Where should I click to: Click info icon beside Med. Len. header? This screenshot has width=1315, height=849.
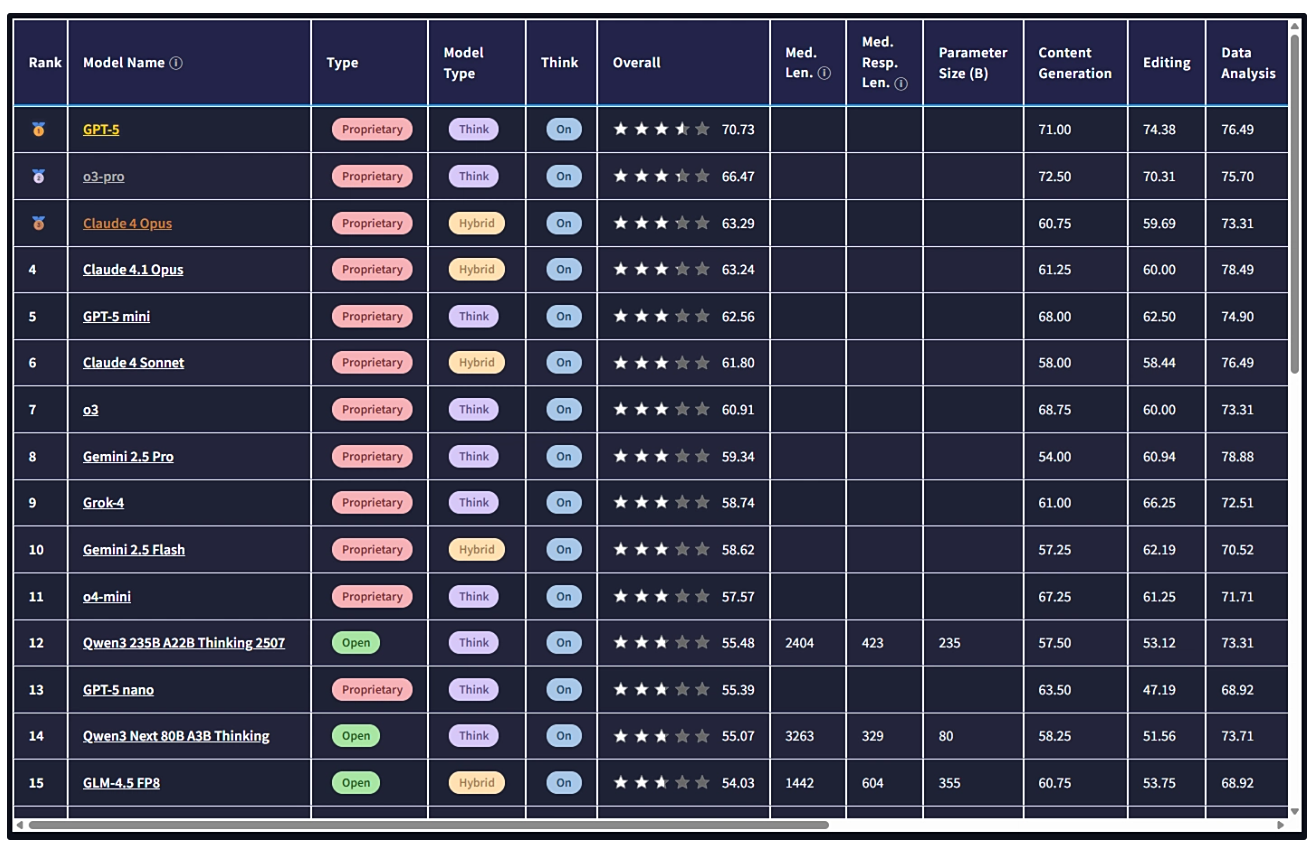(x=825, y=73)
